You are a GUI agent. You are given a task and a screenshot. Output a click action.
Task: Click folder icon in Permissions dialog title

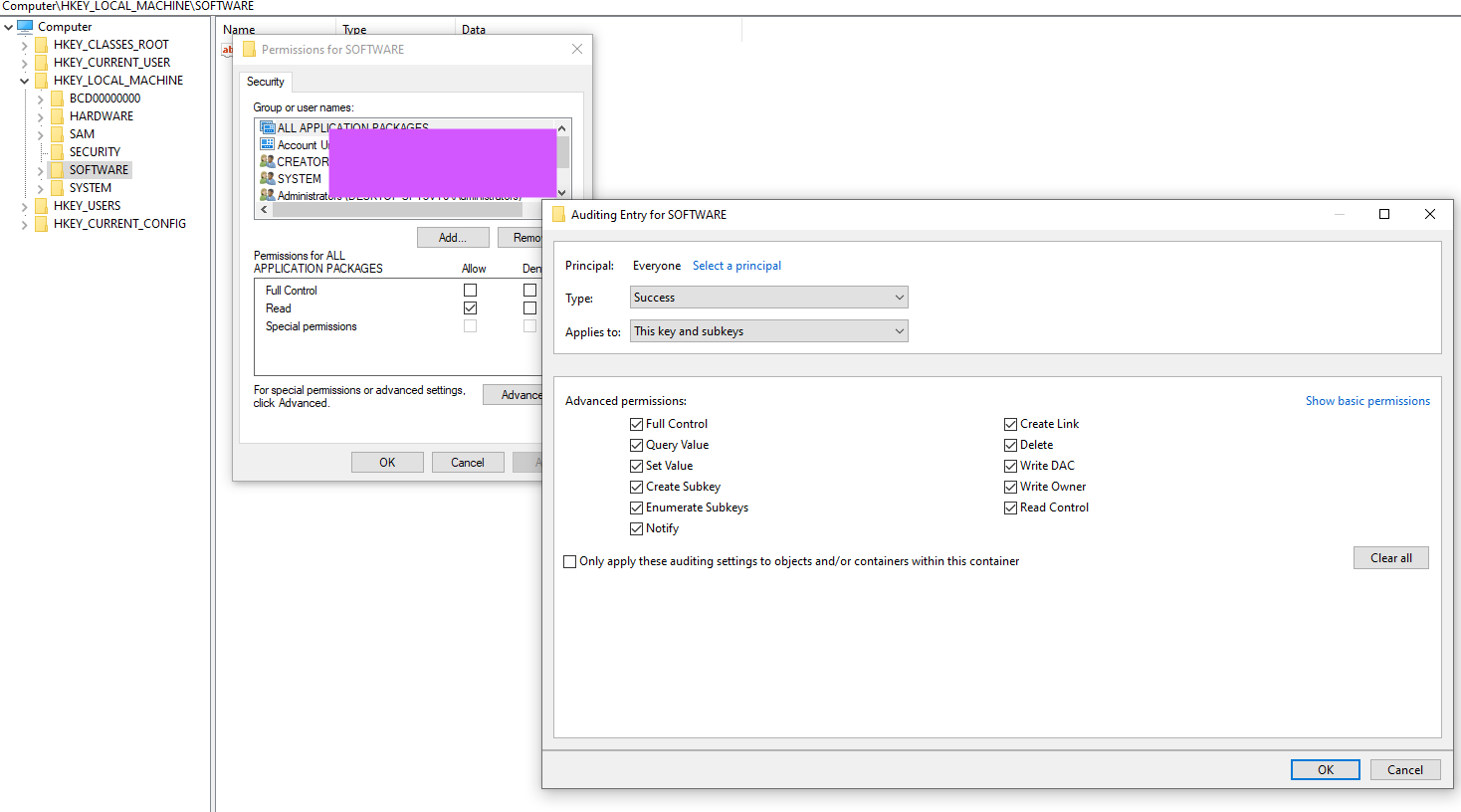click(x=250, y=49)
